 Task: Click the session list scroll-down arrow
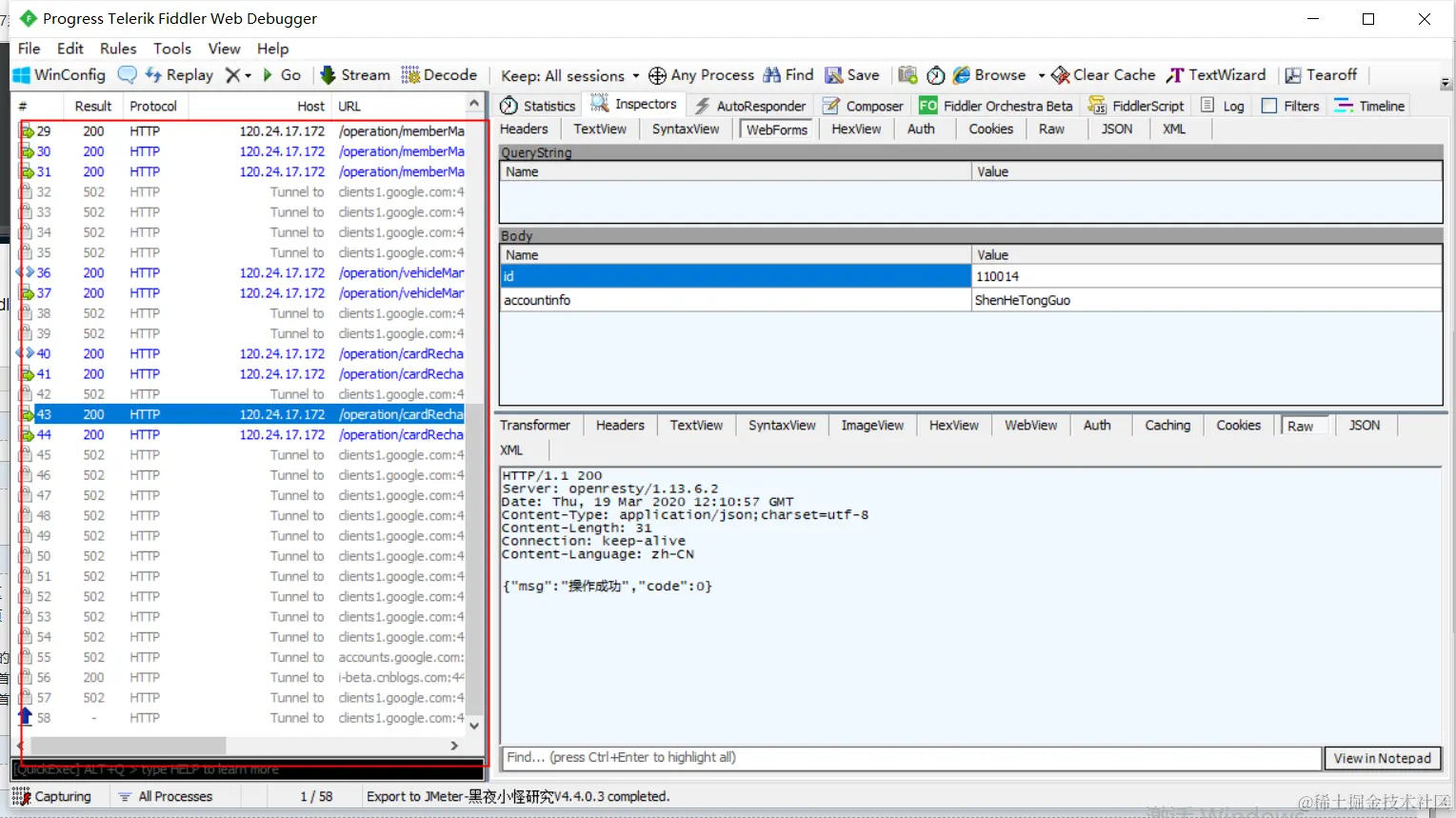tap(474, 726)
